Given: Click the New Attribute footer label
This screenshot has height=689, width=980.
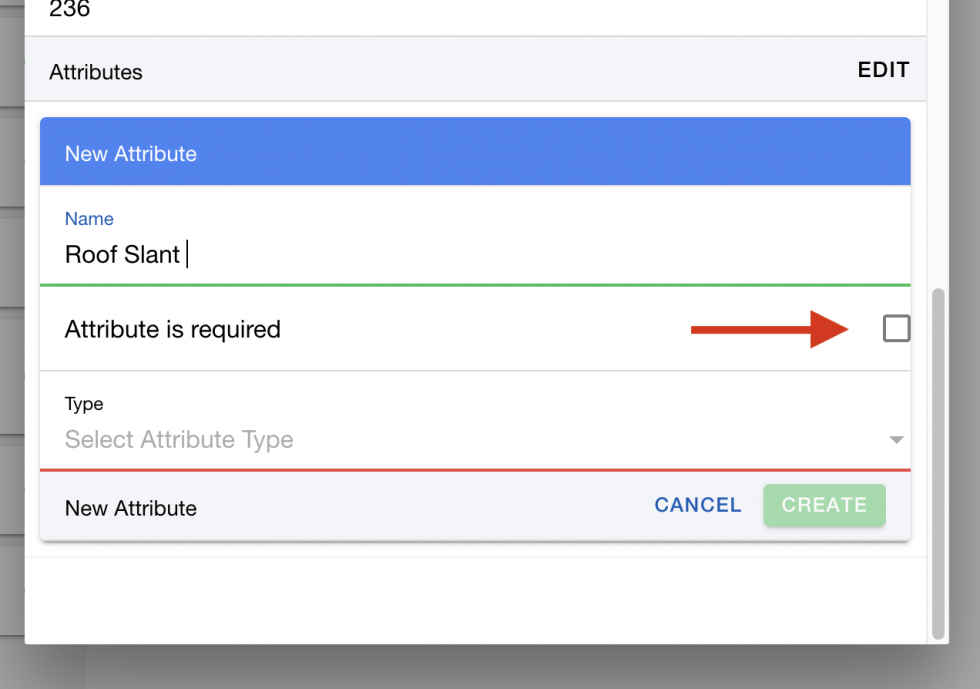Looking at the screenshot, I should point(131,508).
